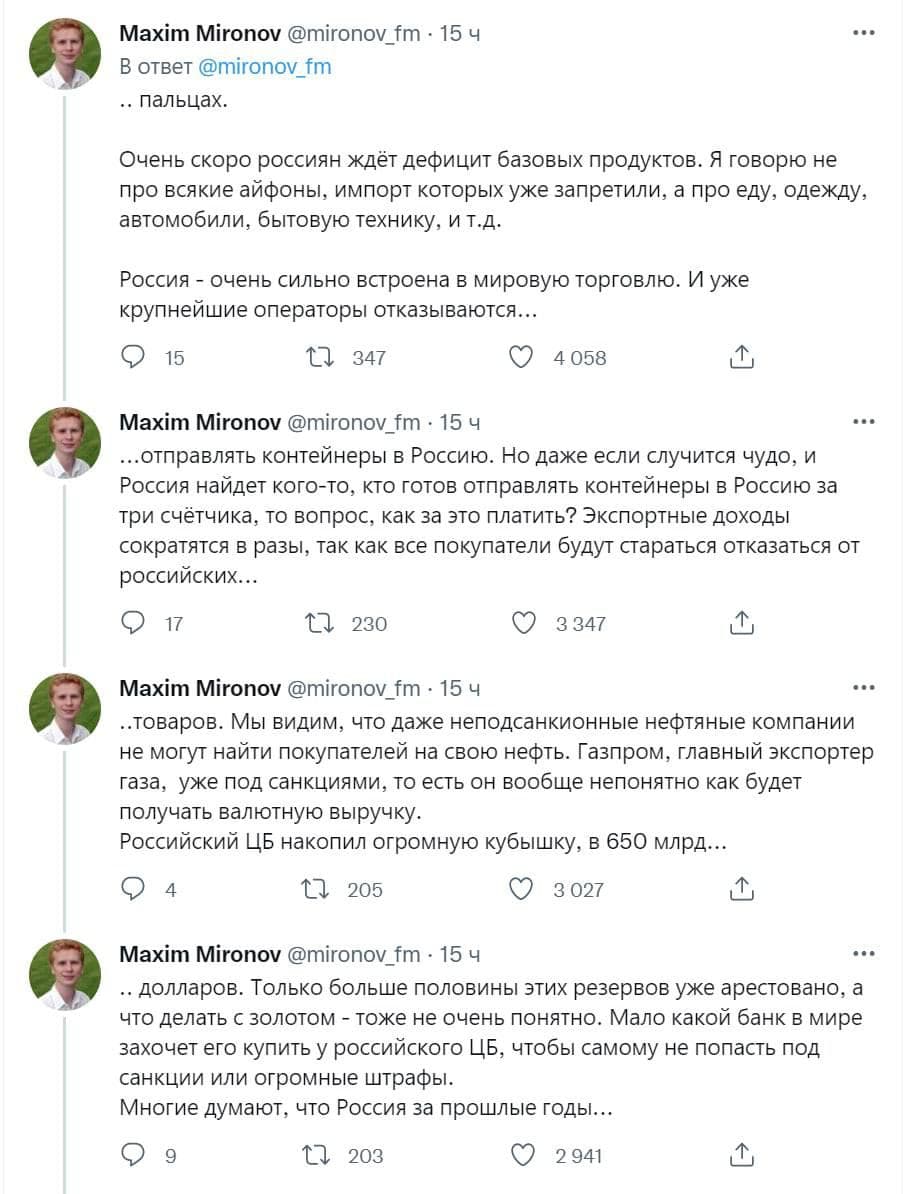The width and height of the screenshot is (919, 1194).
Task: Like the tweet with 3 347 likes
Action: coord(523,623)
